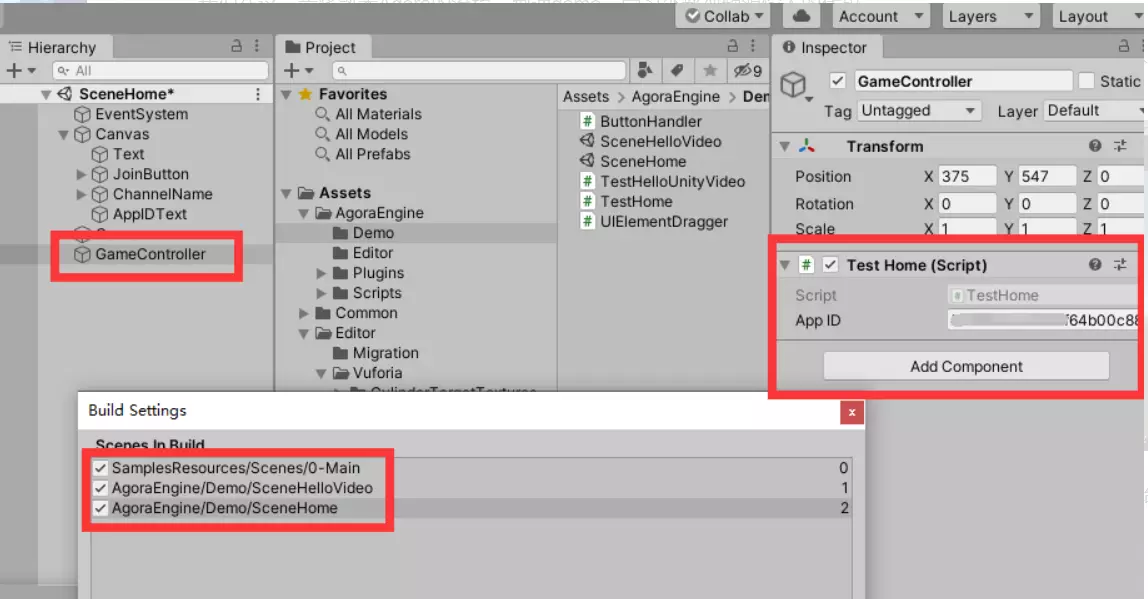Expand the Scripts folder
Image resolution: width=1148 pixels, height=599 pixels.
(321, 293)
